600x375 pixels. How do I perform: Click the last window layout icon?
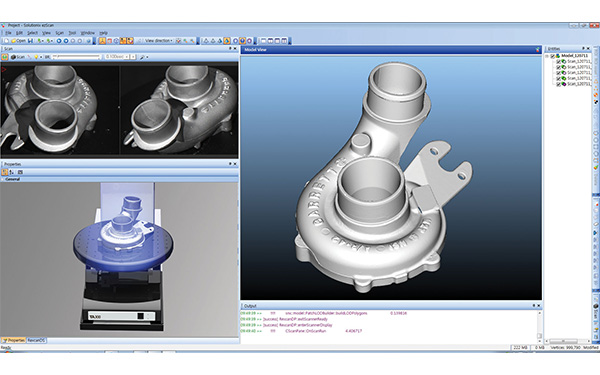click(284, 41)
